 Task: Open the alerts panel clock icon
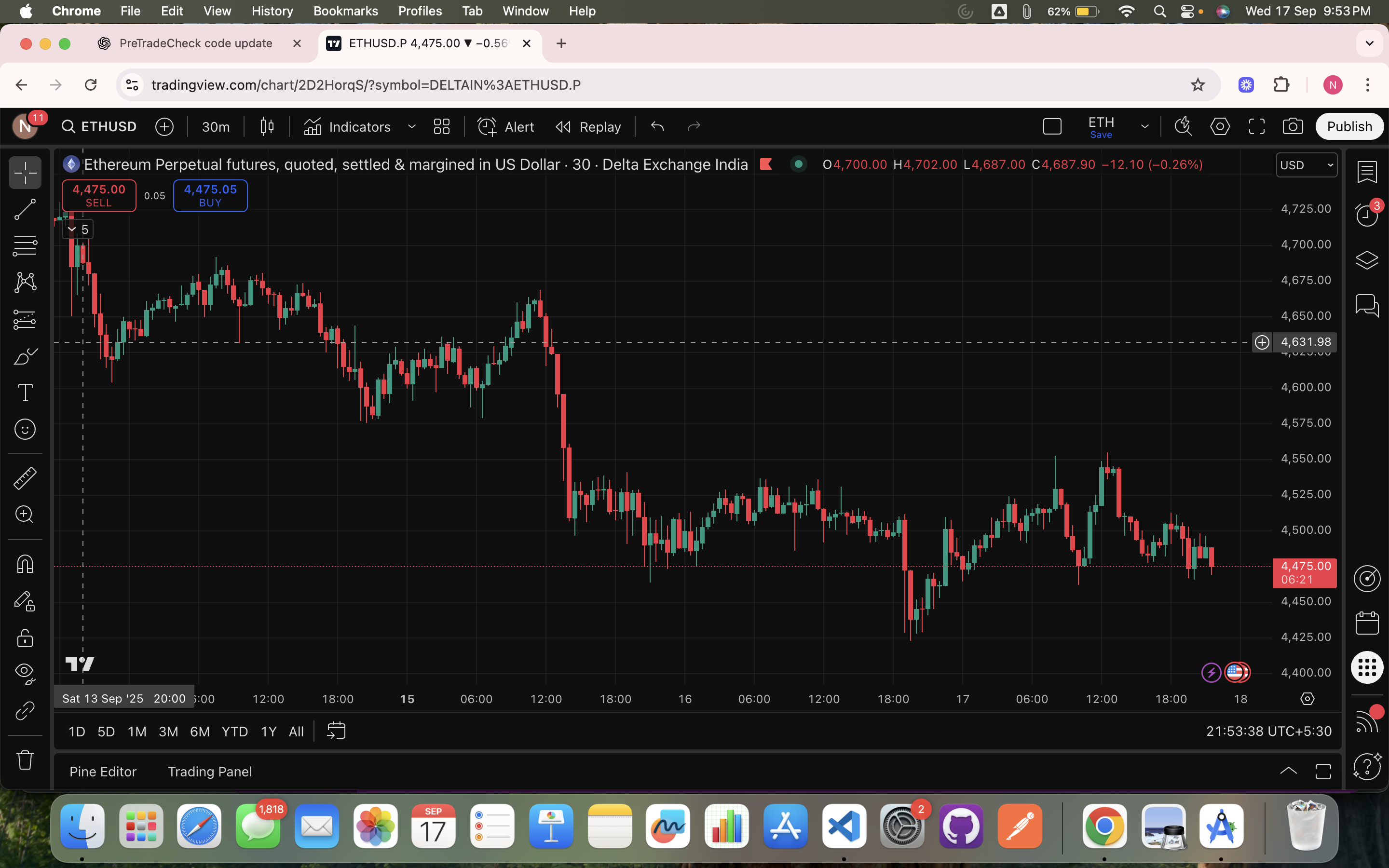pos(1367,215)
